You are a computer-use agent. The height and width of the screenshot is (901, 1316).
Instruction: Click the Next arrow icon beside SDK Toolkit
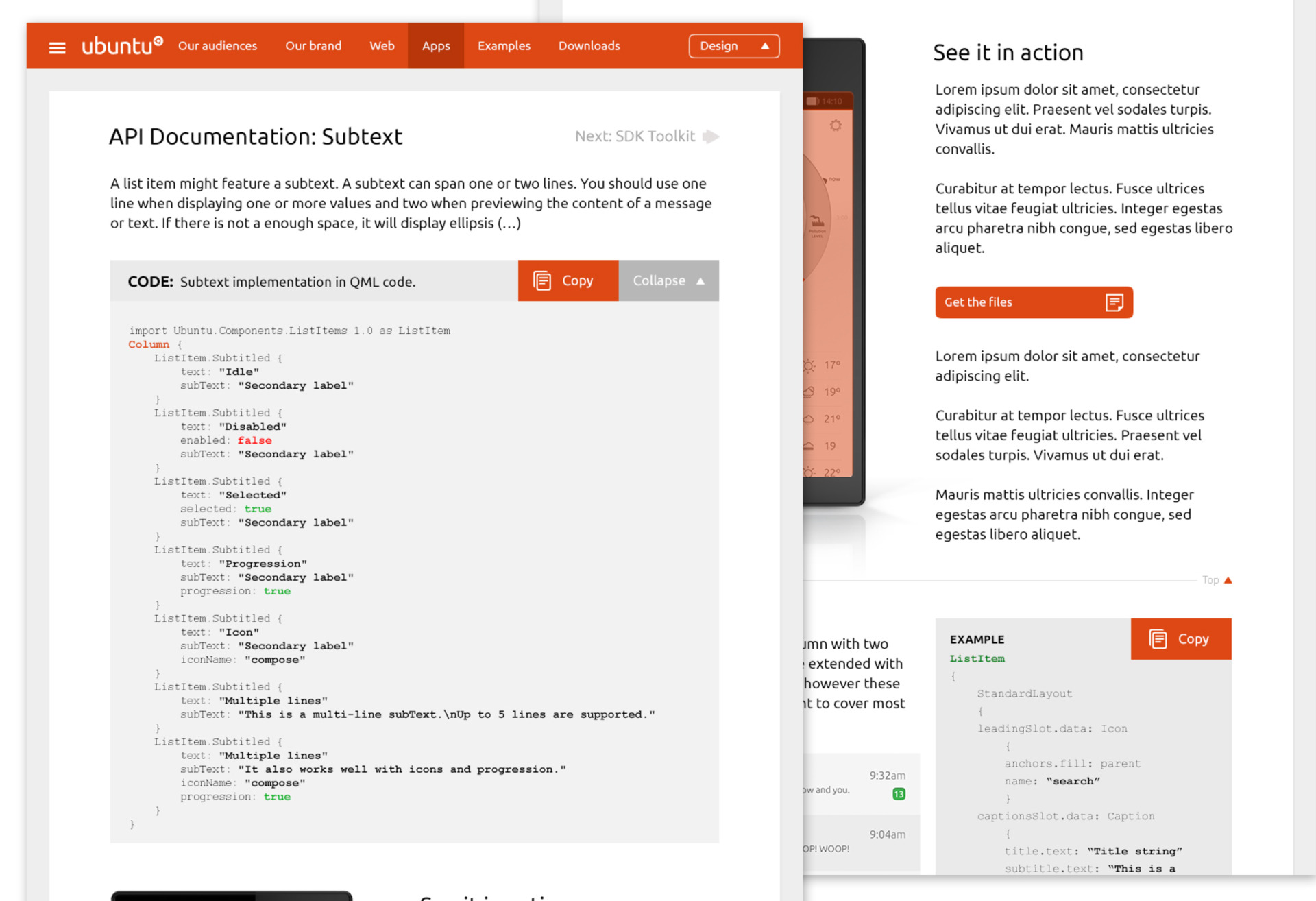(x=711, y=136)
